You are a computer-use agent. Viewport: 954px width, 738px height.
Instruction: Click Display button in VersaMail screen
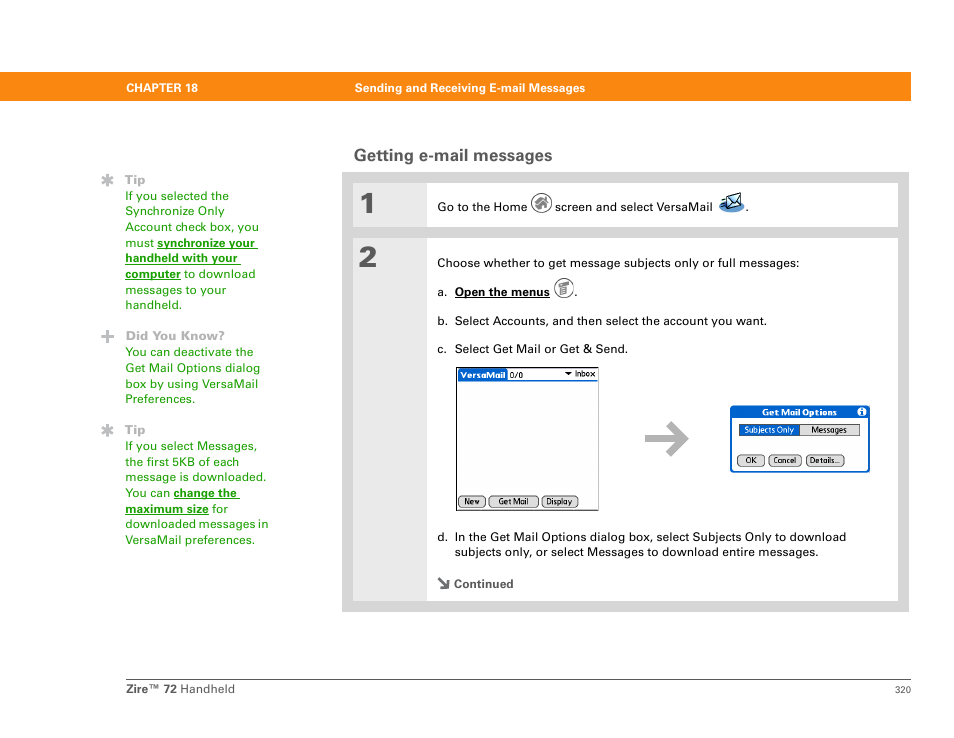click(x=559, y=501)
